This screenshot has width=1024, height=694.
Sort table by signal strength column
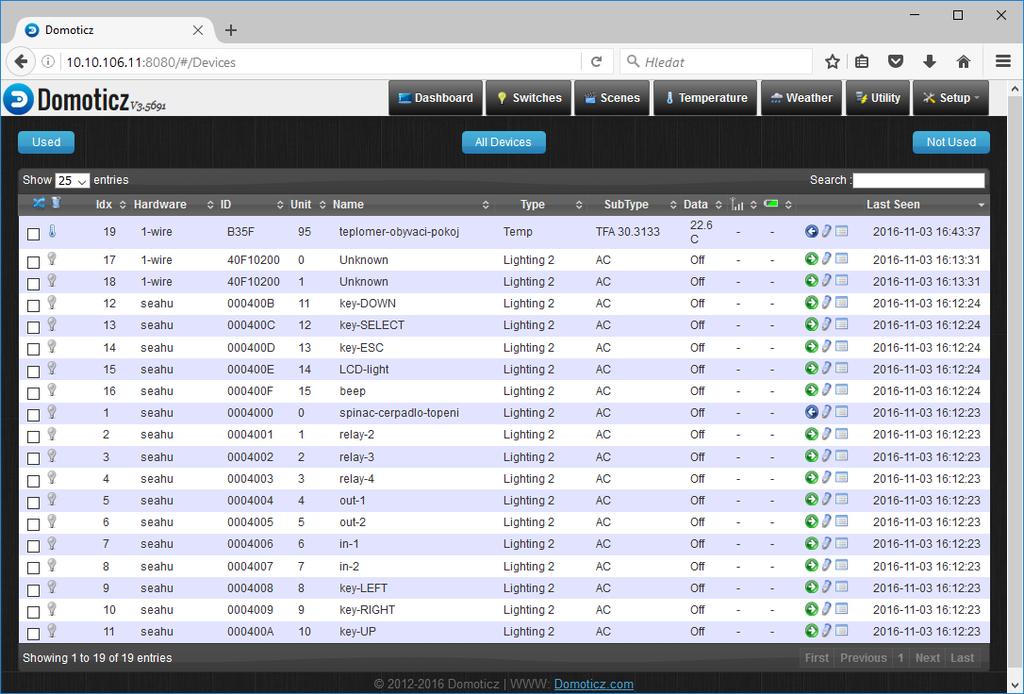pyautogui.click(x=743, y=204)
